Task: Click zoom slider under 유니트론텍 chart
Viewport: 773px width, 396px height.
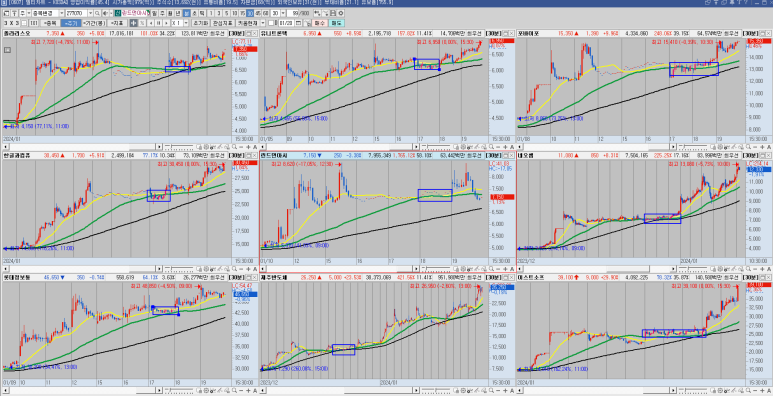Action: point(436,147)
